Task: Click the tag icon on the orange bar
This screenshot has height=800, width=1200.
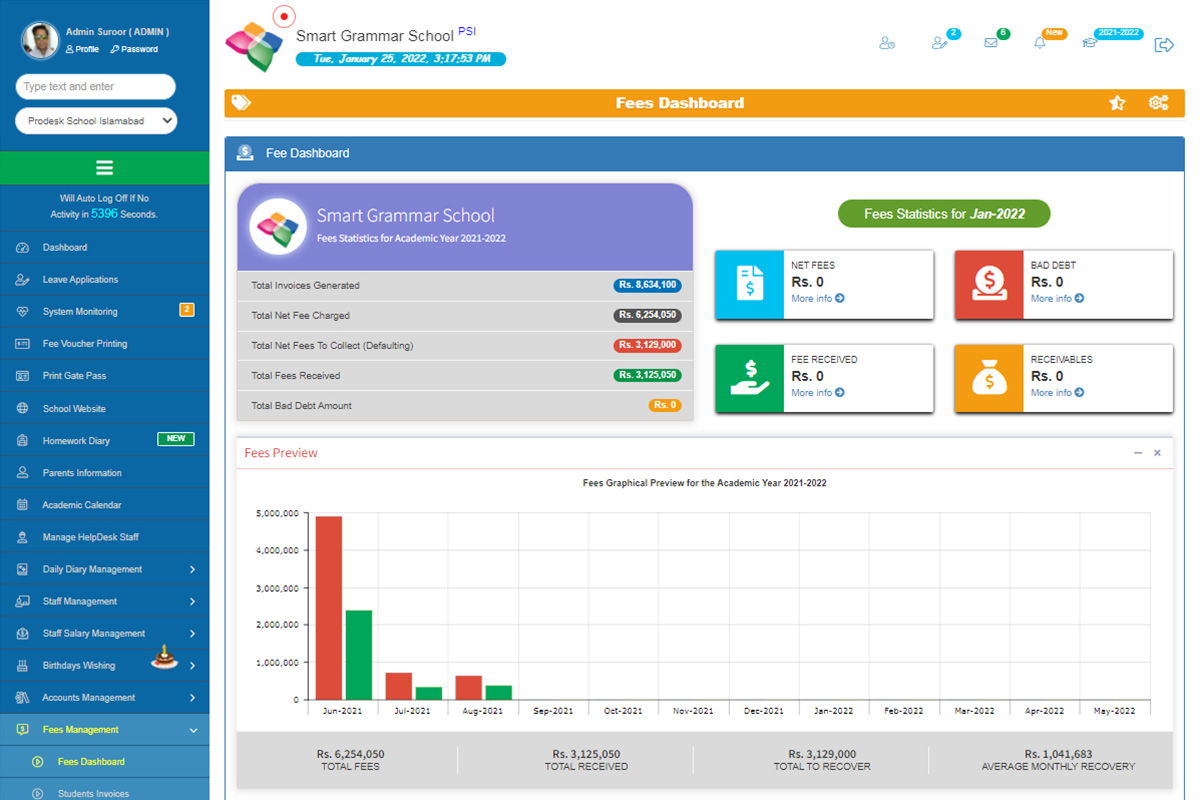Action: (241, 103)
